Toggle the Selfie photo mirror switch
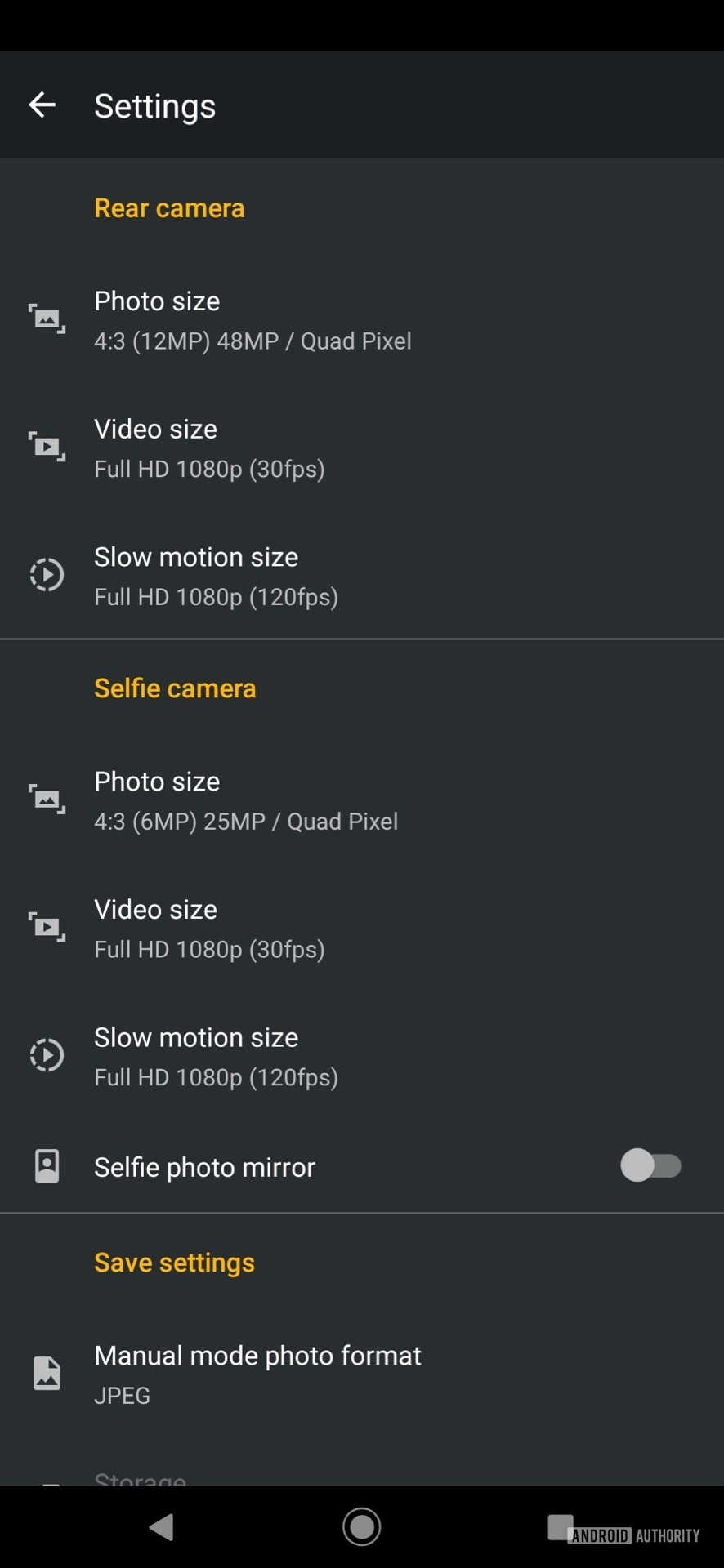 click(x=650, y=1165)
